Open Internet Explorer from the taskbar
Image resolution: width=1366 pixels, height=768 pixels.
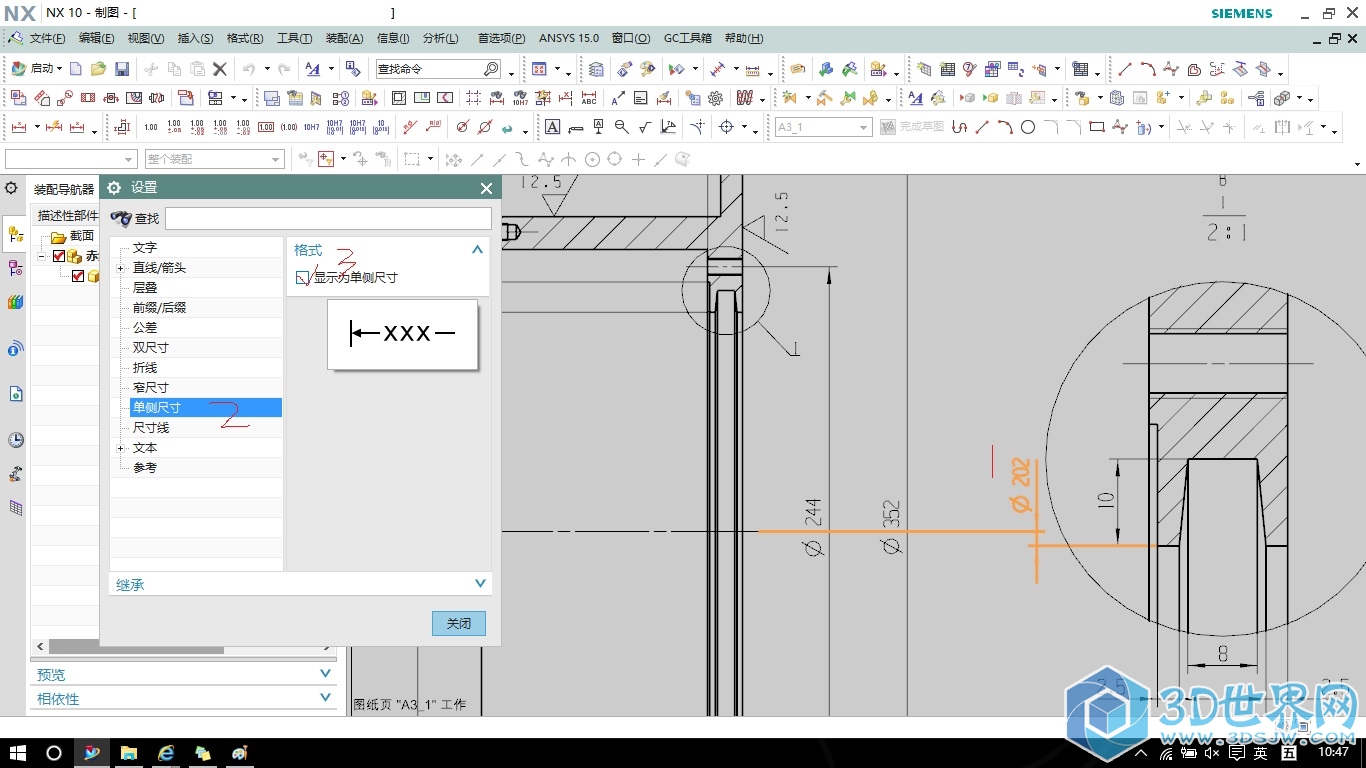166,752
